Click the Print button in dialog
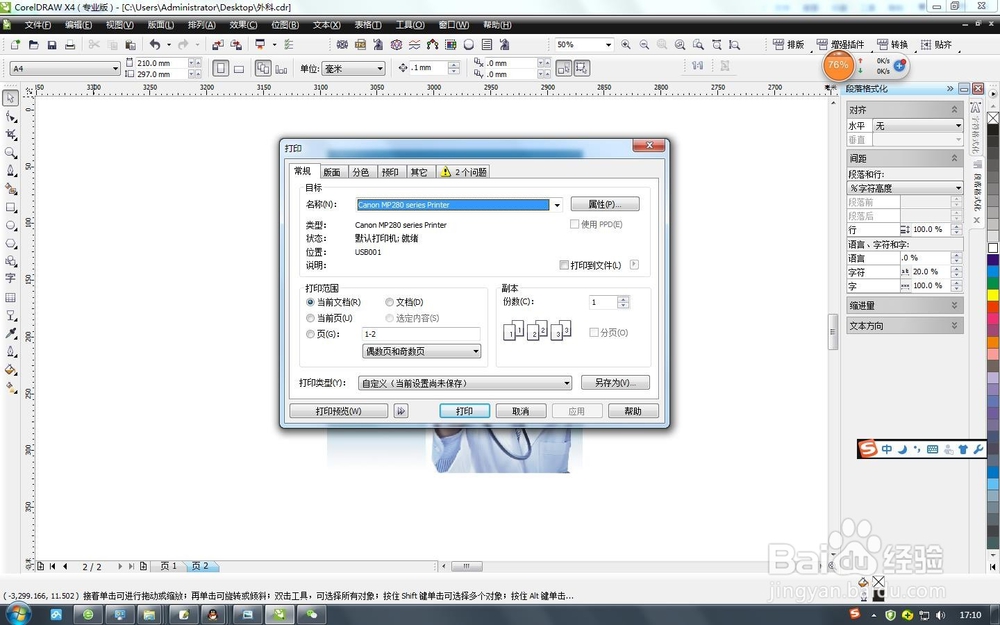Image resolution: width=1000 pixels, height=625 pixels. click(x=464, y=411)
